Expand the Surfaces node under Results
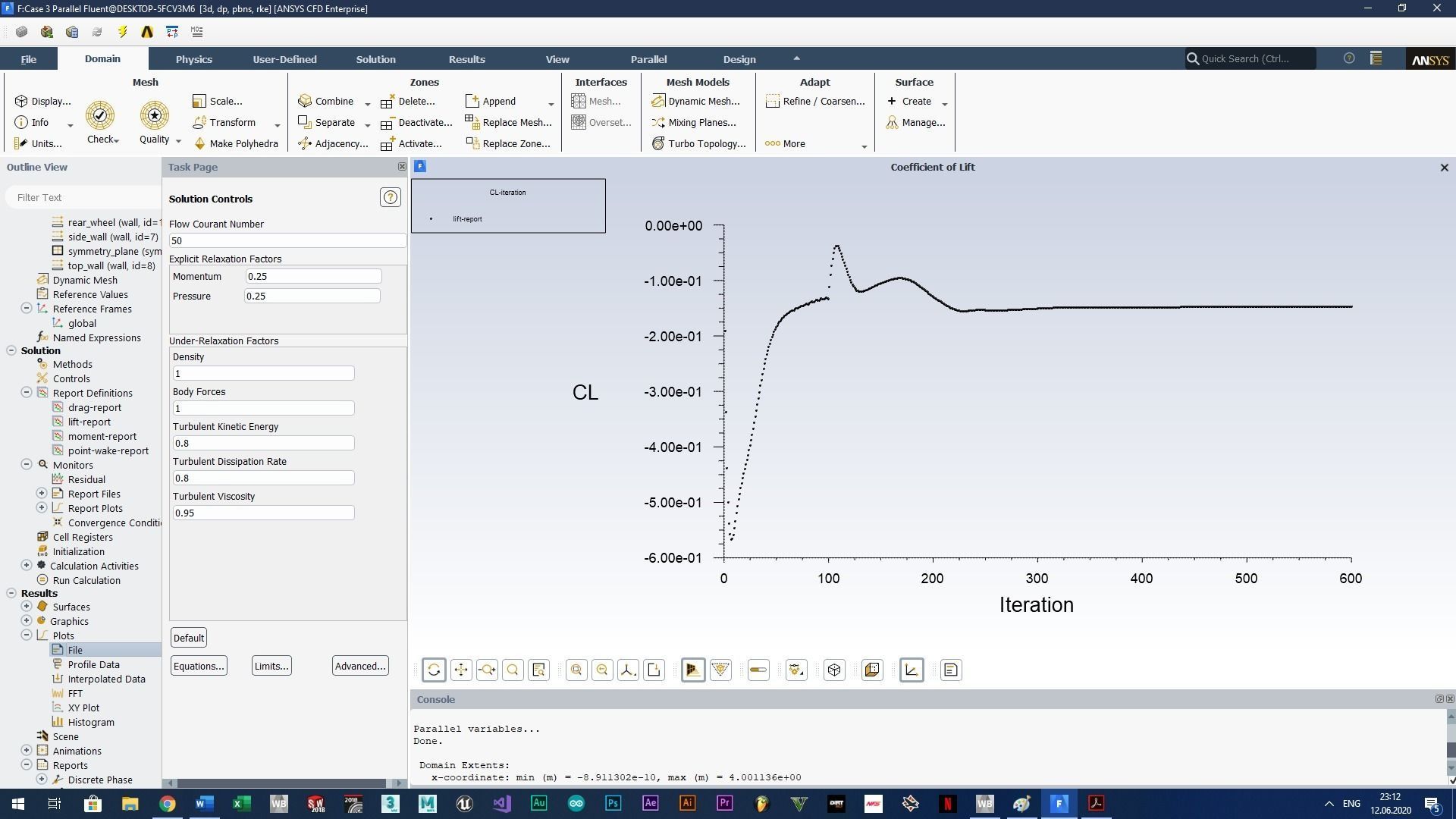1456x819 pixels. 27,607
